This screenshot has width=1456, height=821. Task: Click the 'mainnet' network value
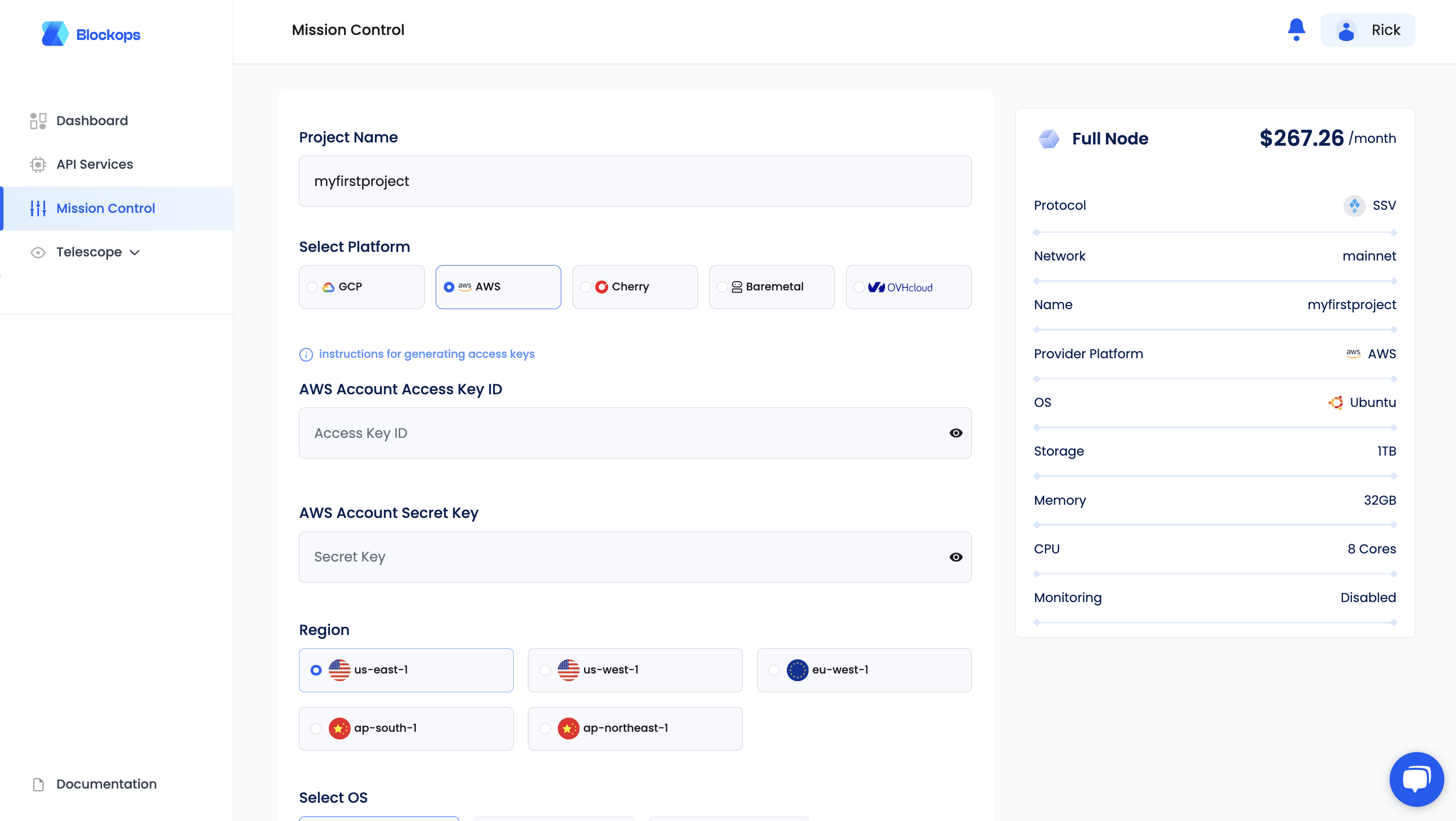pyautogui.click(x=1369, y=256)
